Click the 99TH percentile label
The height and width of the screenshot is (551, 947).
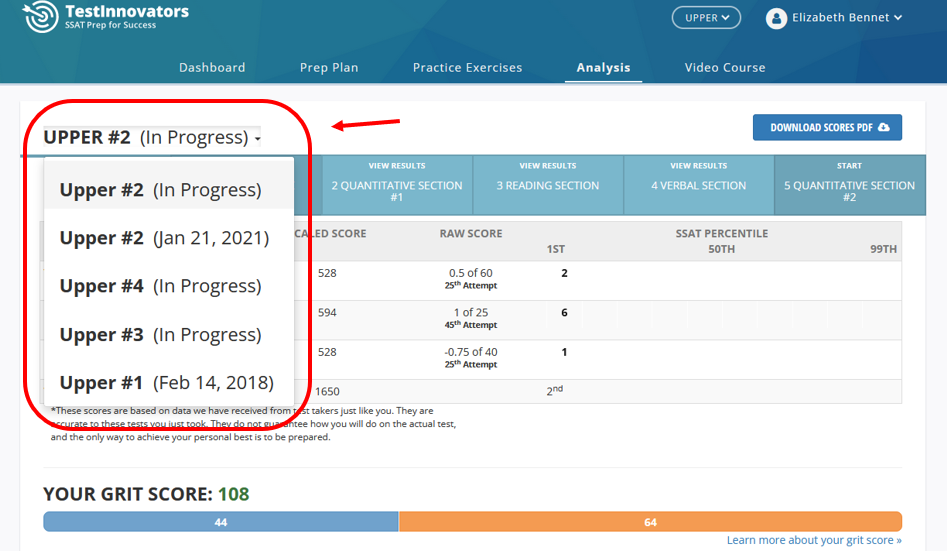pos(883,249)
